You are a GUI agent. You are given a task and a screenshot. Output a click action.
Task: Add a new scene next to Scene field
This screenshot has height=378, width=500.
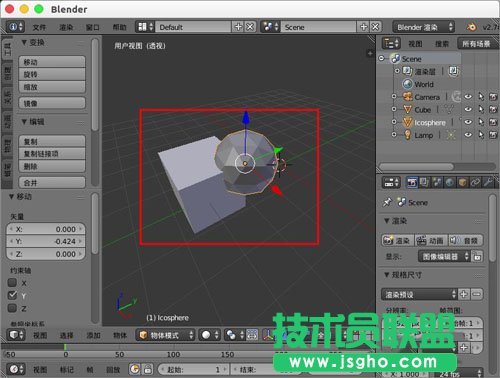[x=364, y=27]
